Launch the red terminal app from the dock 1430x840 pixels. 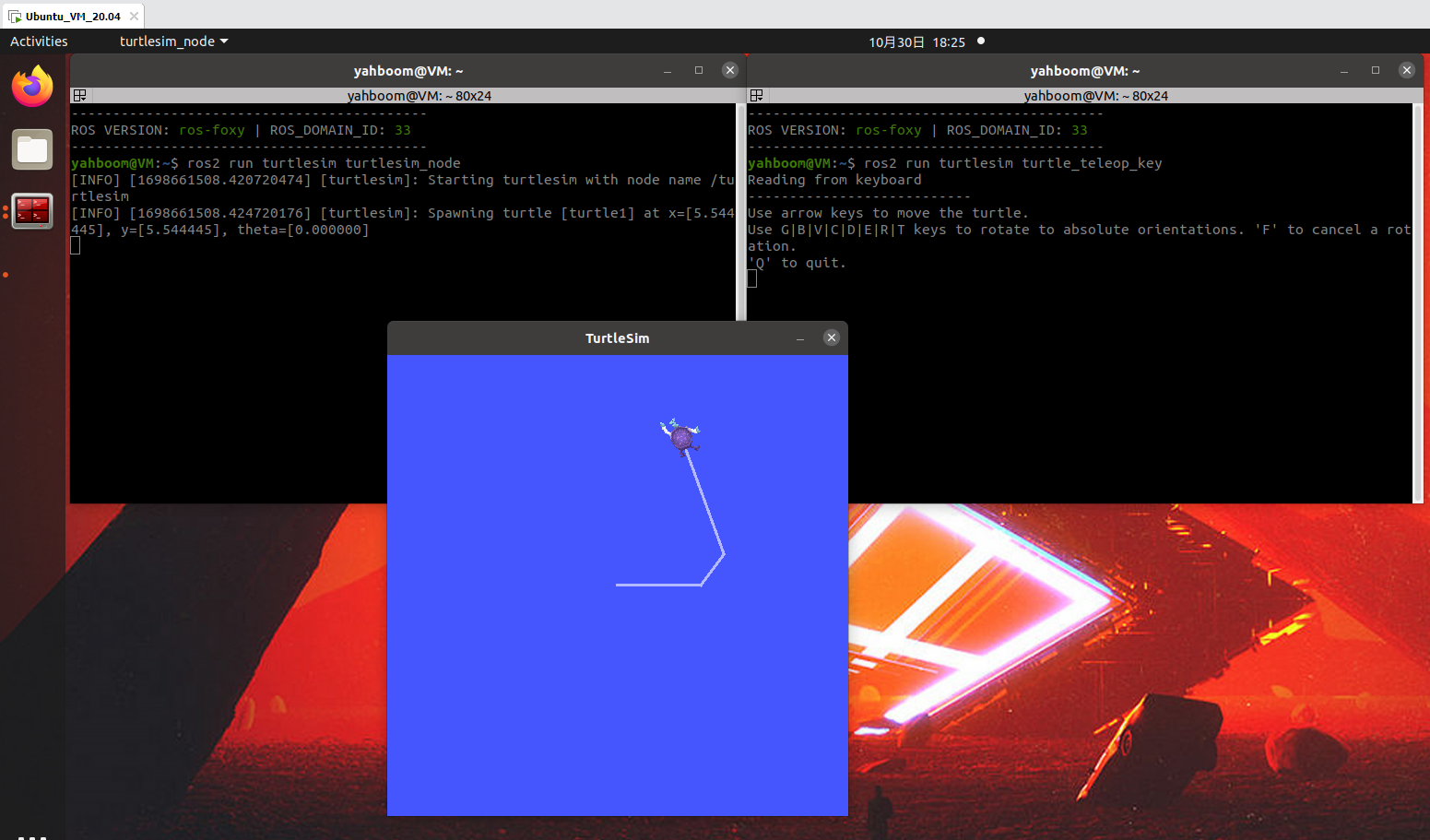pyautogui.click(x=31, y=210)
